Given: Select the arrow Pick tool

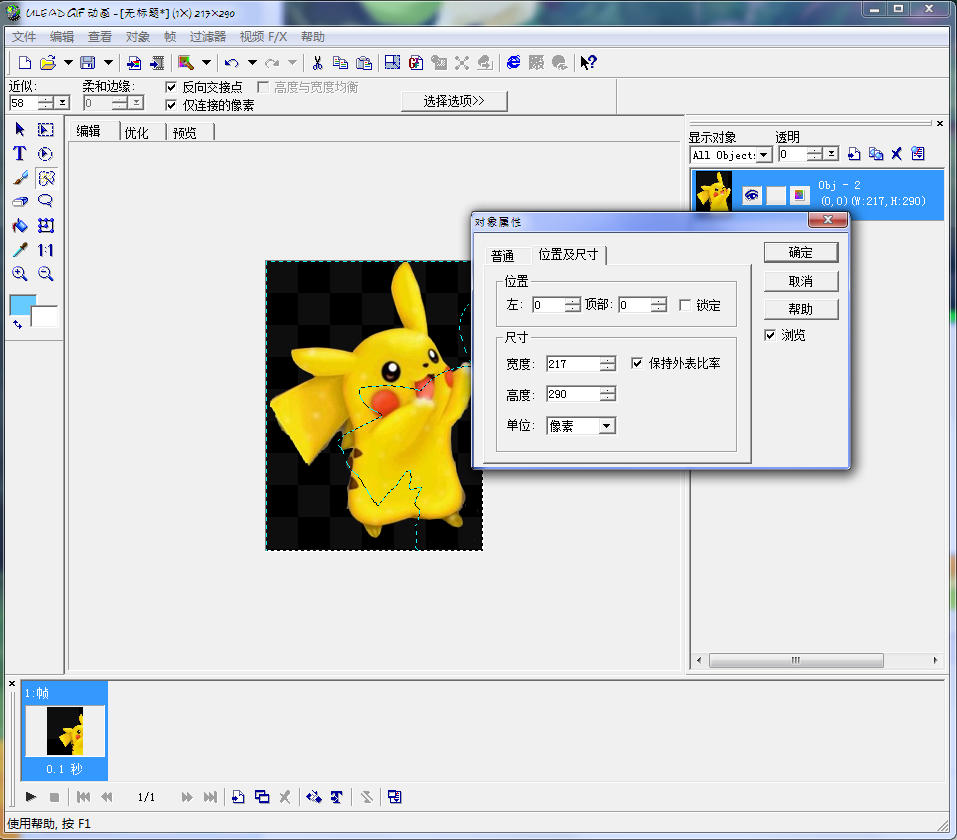Looking at the screenshot, I should click(x=20, y=129).
